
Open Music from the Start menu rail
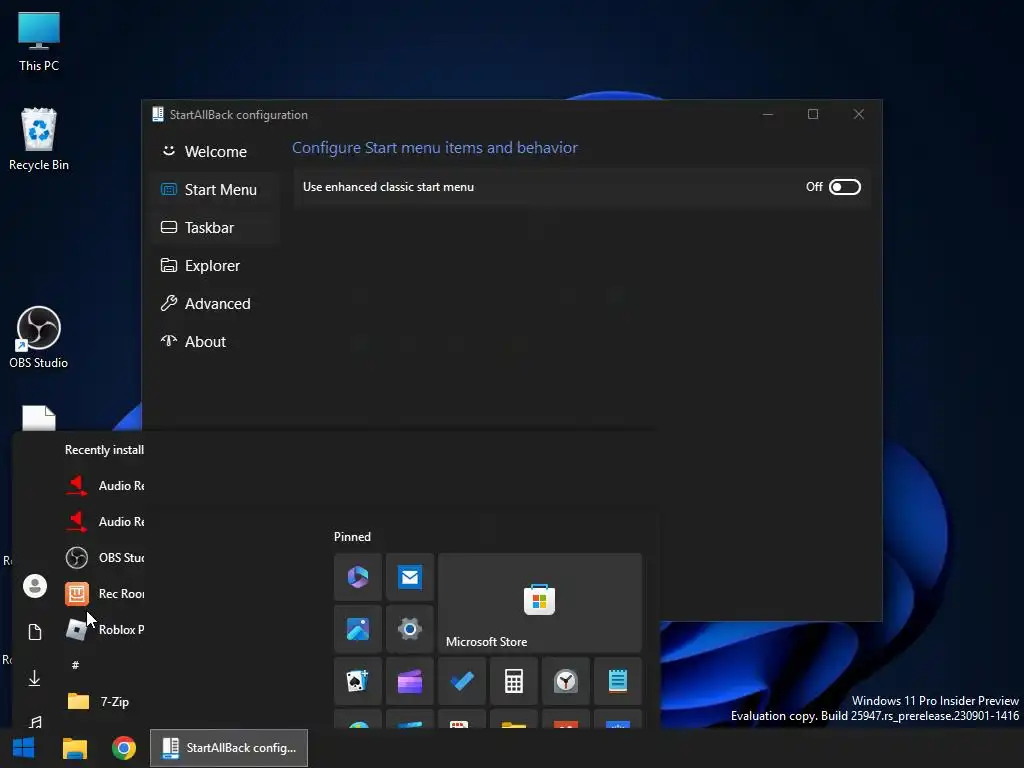[x=35, y=722]
